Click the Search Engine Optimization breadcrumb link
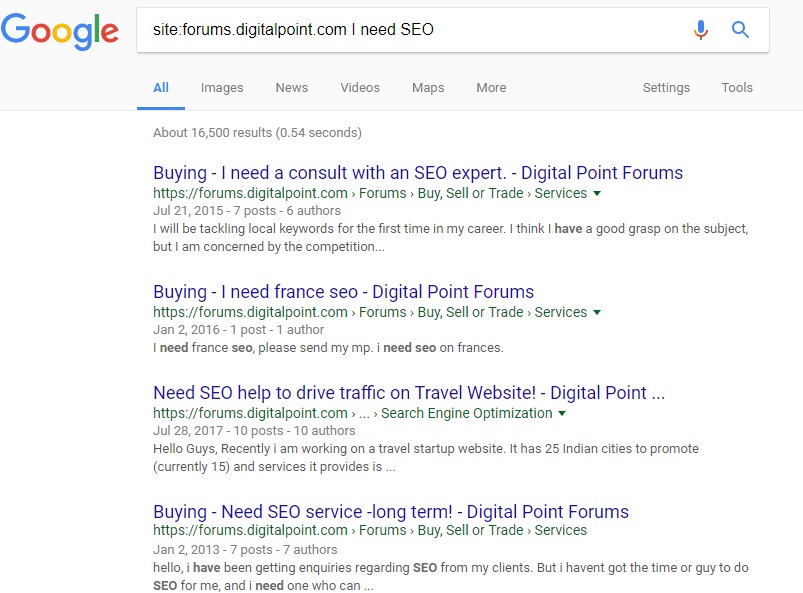This screenshot has height=593, width=803. pos(467,413)
